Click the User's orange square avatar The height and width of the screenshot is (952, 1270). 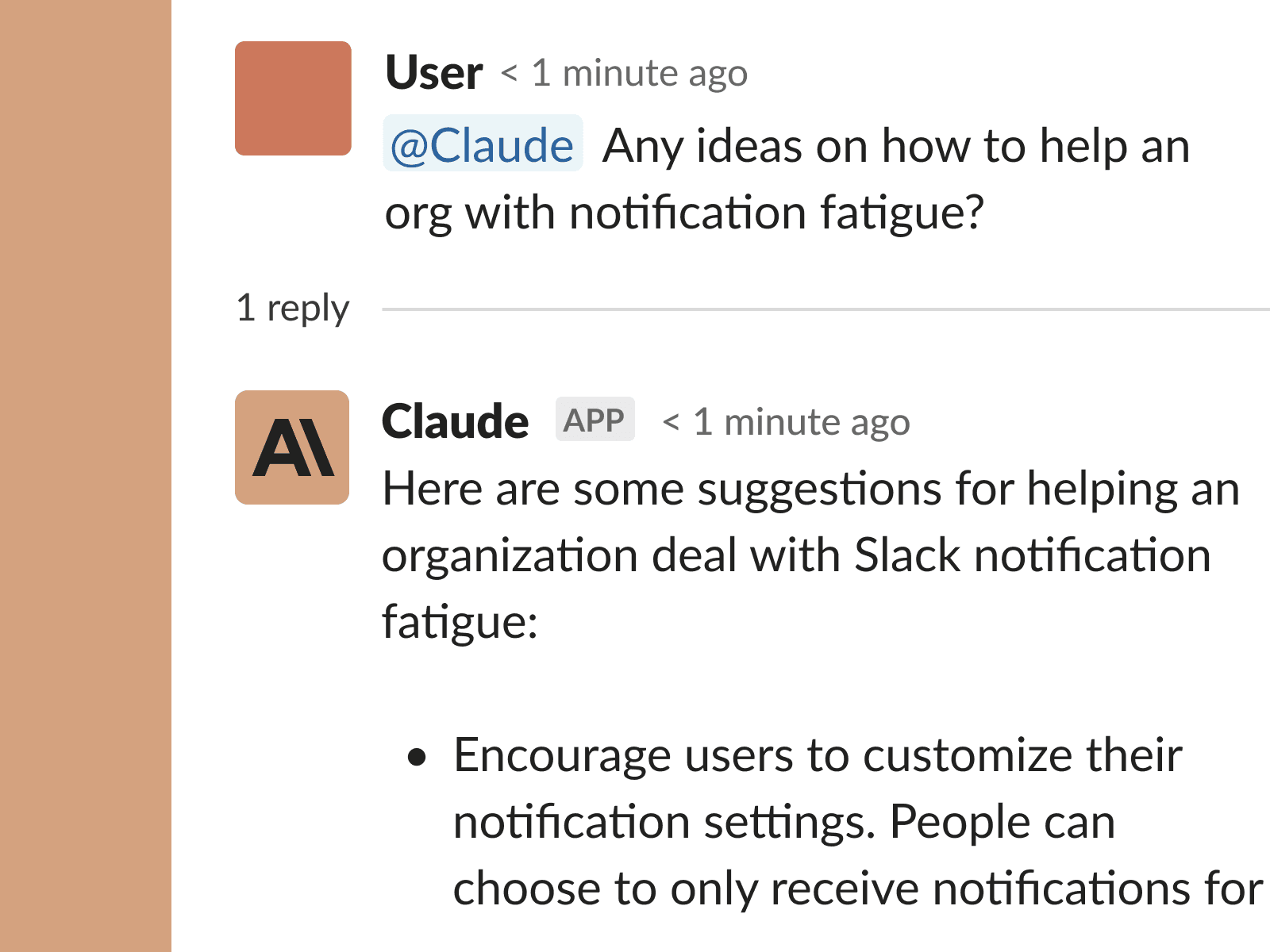[293, 98]
